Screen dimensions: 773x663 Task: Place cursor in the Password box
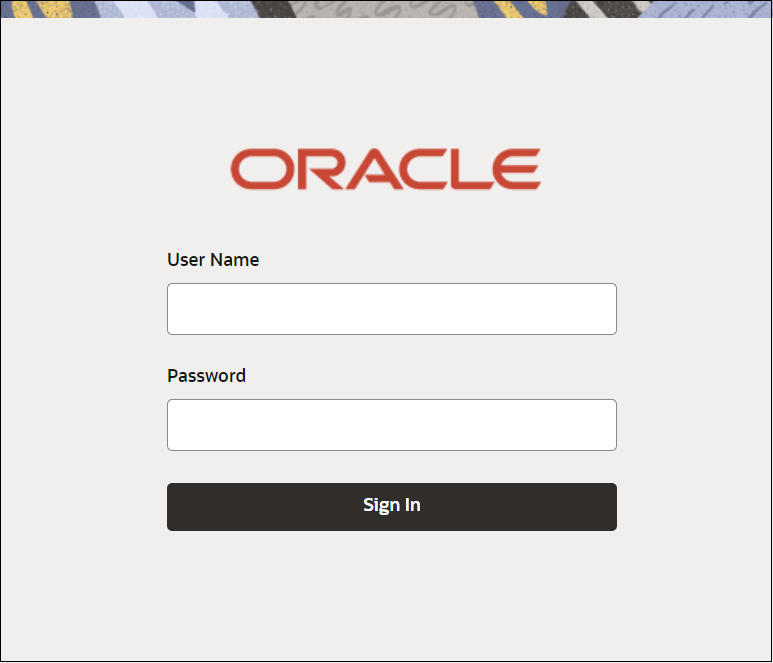click(391, 425)
